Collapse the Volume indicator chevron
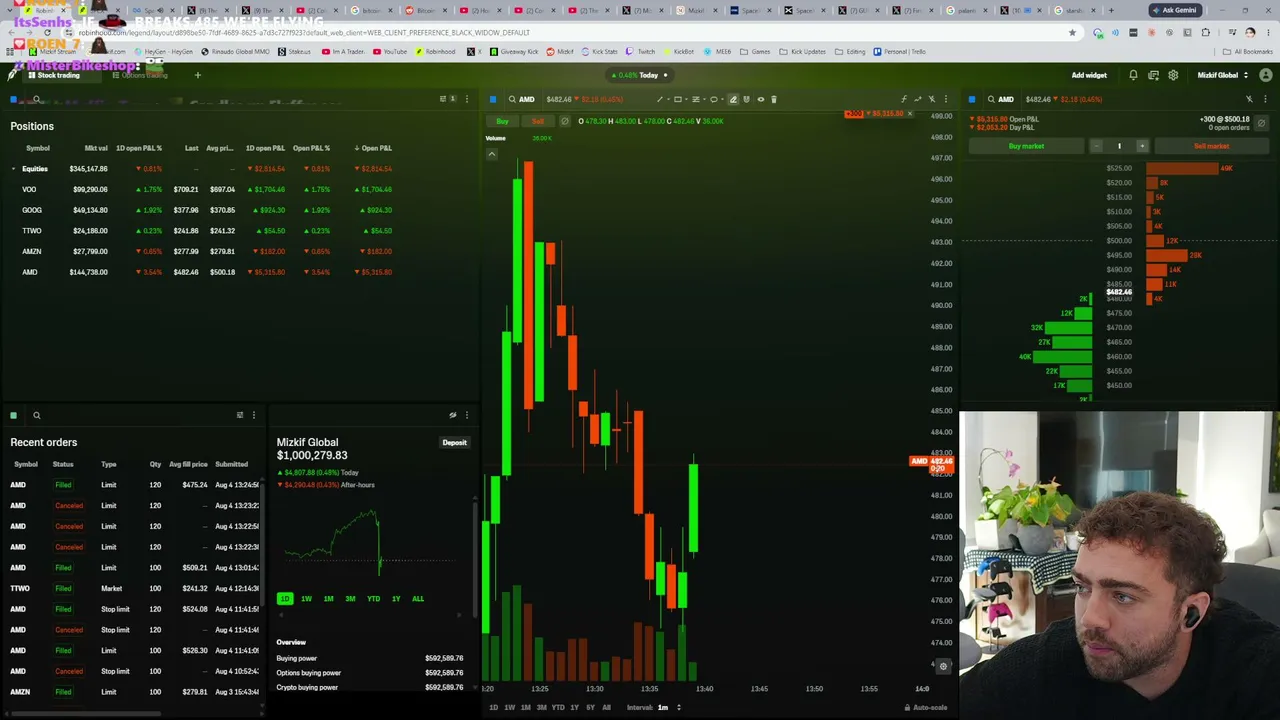Image resolution: width=1280 pixels, height=720 pixels. pyautogui.click(x=491, y=154)
